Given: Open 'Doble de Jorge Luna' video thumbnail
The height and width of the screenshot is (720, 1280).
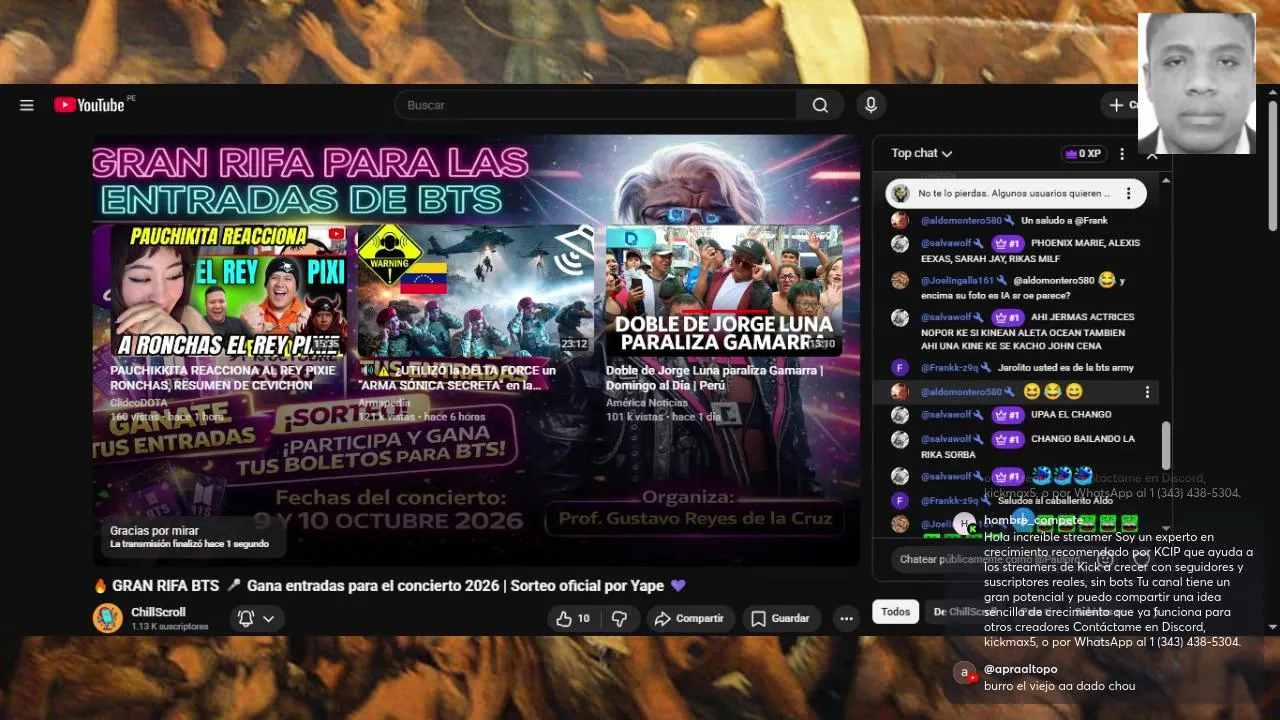Looking at the screenshot, I should (x=724, y=291).
